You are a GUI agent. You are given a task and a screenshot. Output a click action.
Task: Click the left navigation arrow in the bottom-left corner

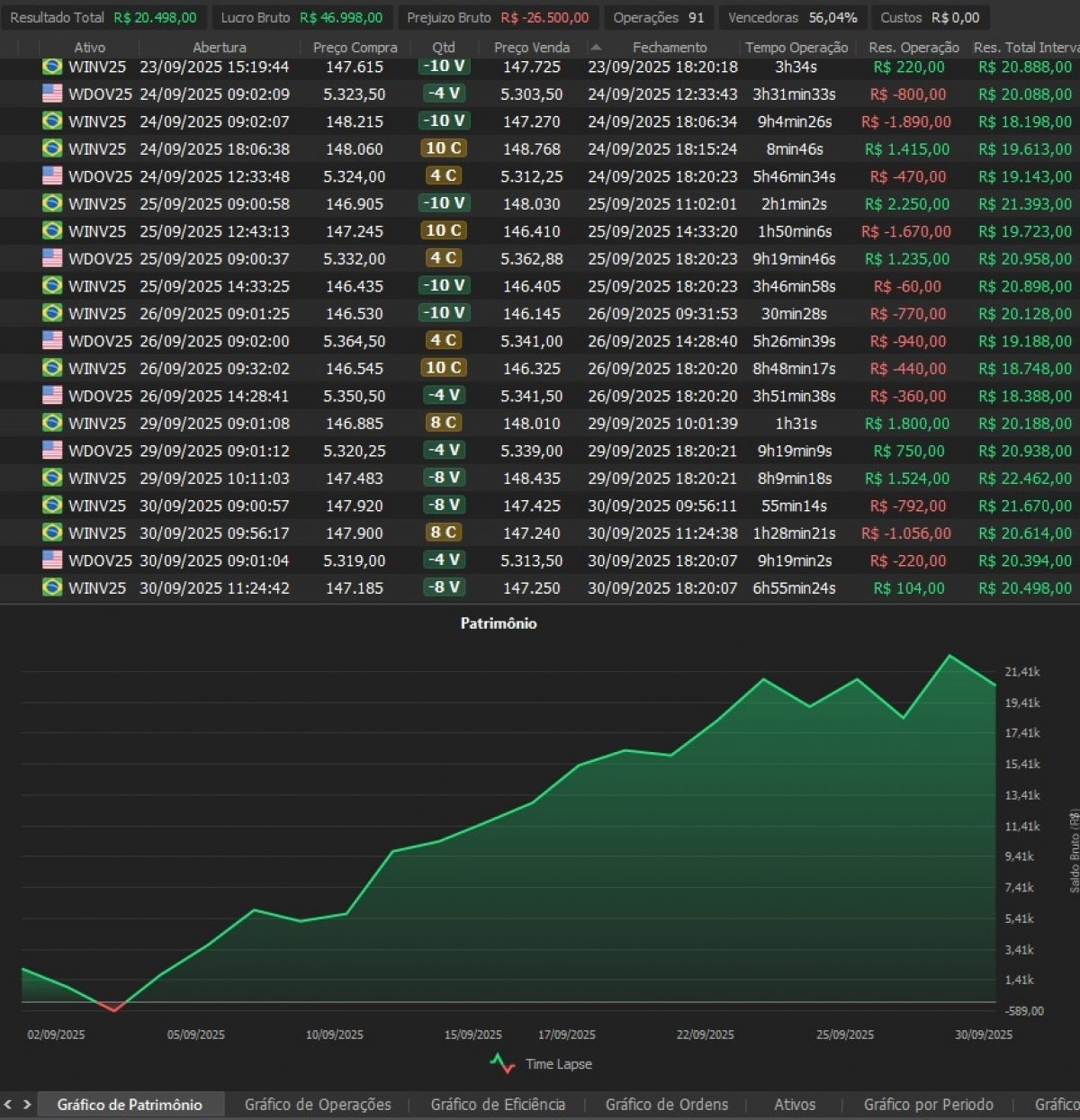[x=9, y=1104]
